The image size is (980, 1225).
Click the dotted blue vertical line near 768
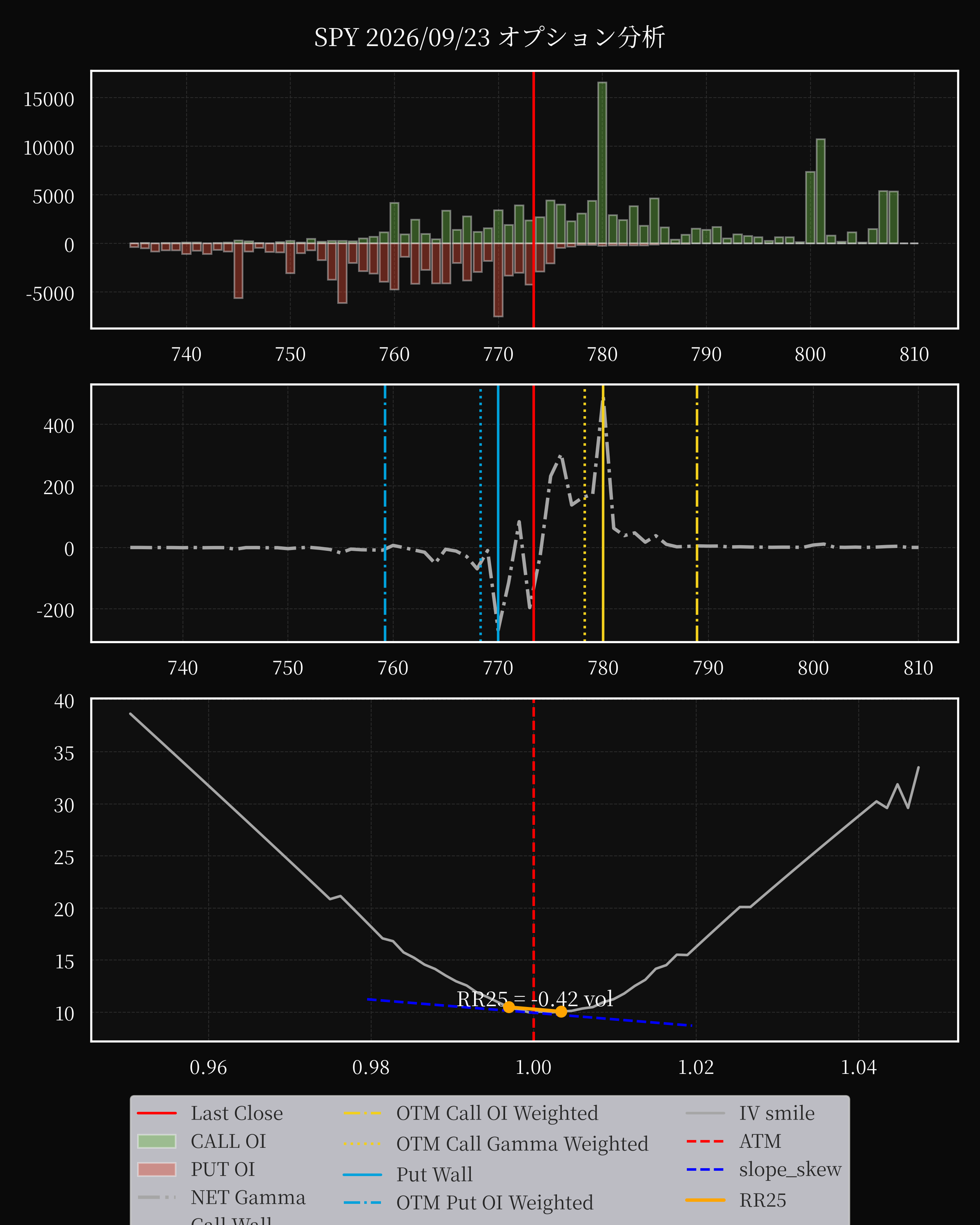481,513
